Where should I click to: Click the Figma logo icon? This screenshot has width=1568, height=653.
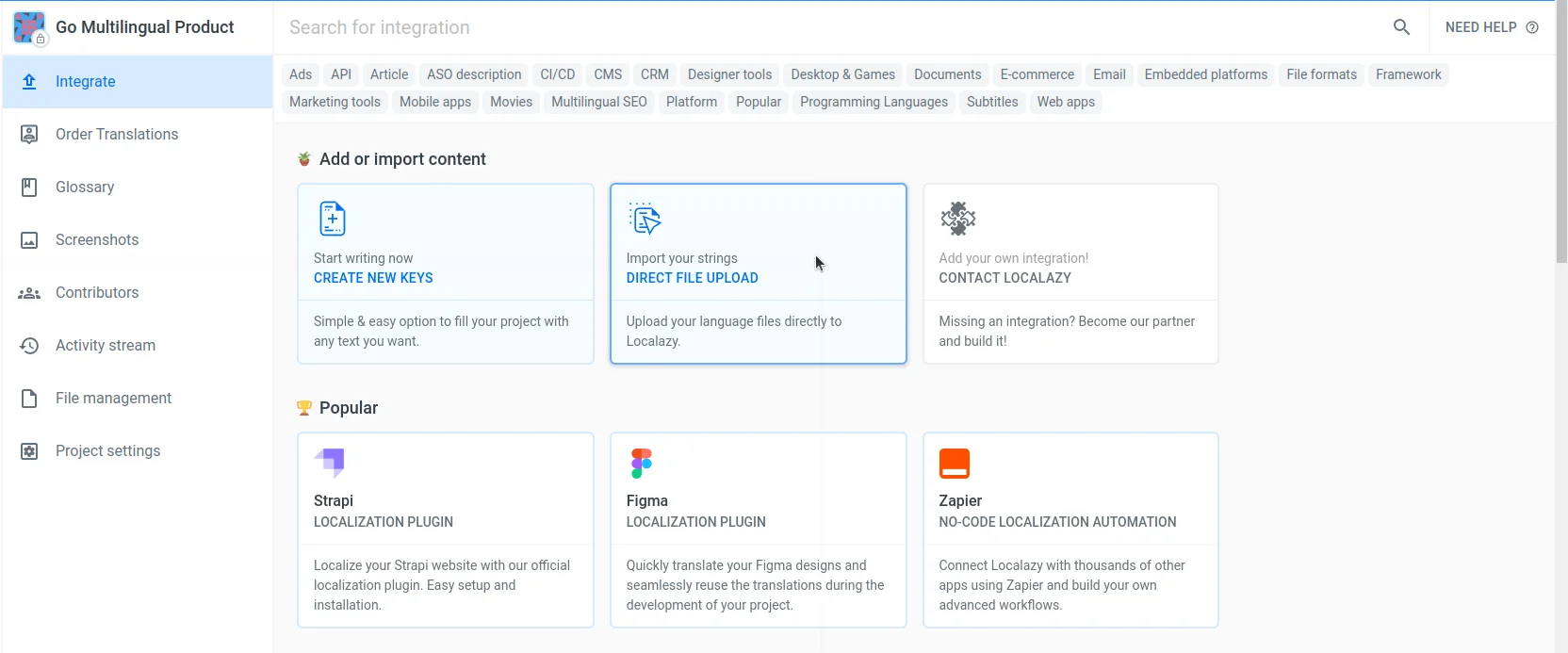click(642, 463)
